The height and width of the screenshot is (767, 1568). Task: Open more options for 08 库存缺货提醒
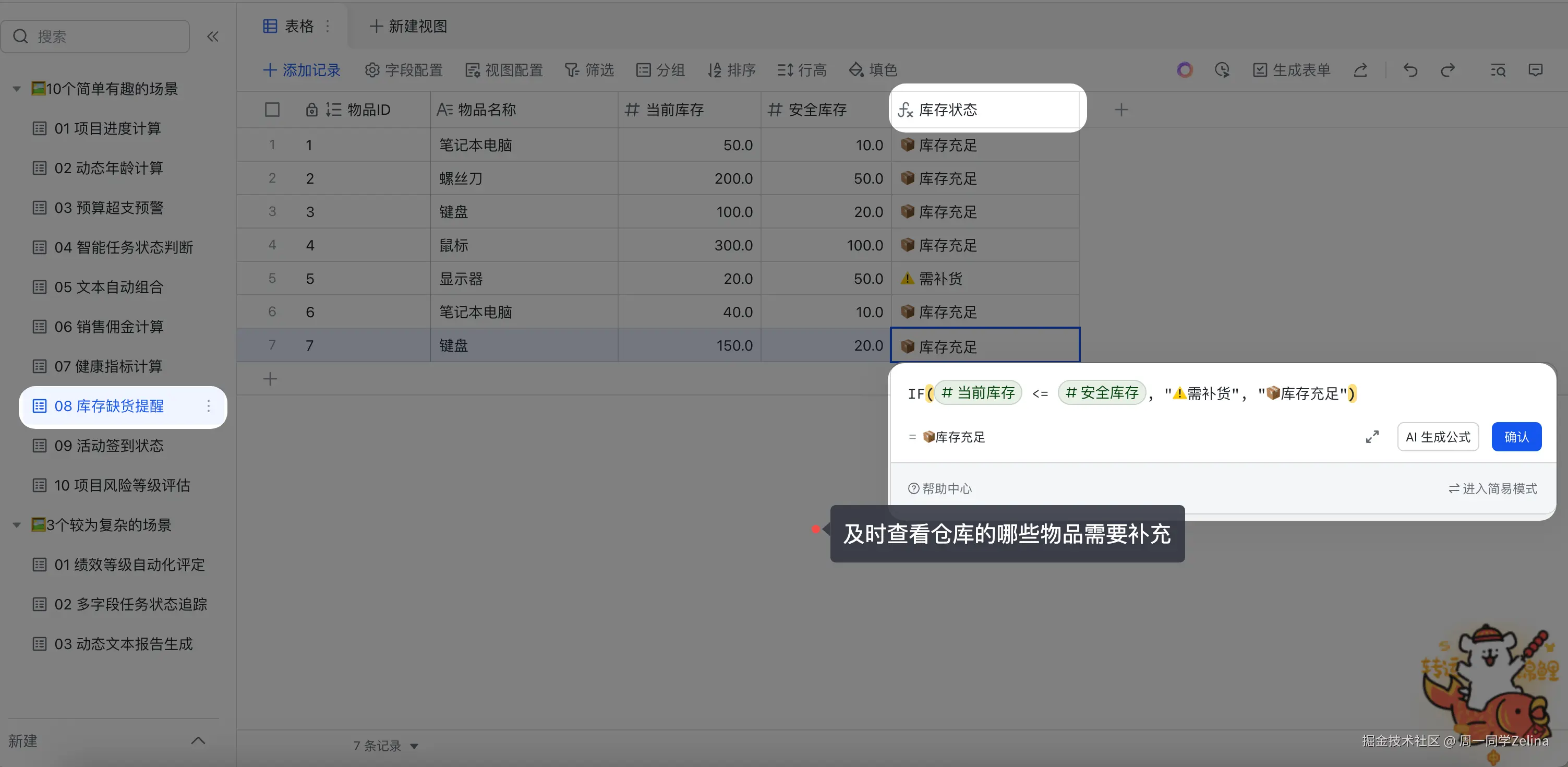[x=208, y=406]
